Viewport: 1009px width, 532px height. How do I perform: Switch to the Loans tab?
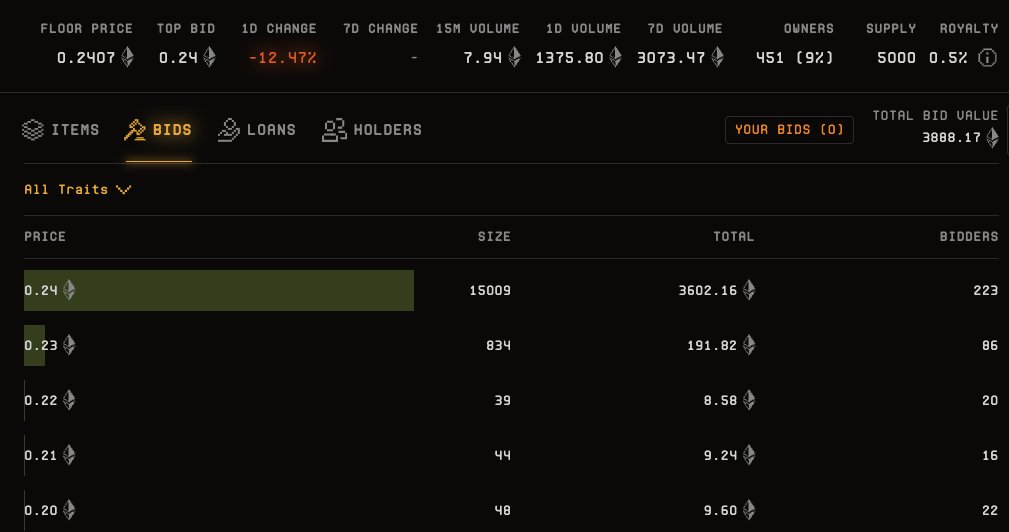(257, 130)
